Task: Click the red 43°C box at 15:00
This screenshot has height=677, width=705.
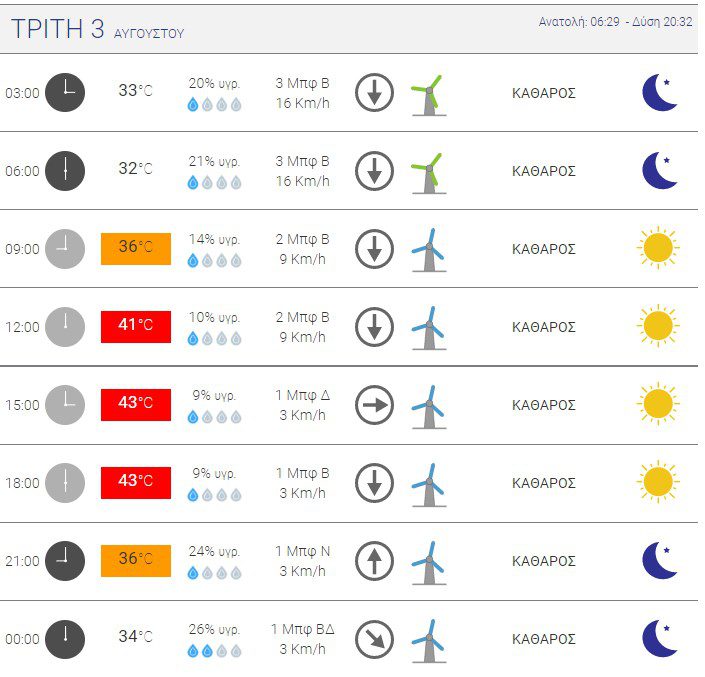Action: click(x=136, y=405)
